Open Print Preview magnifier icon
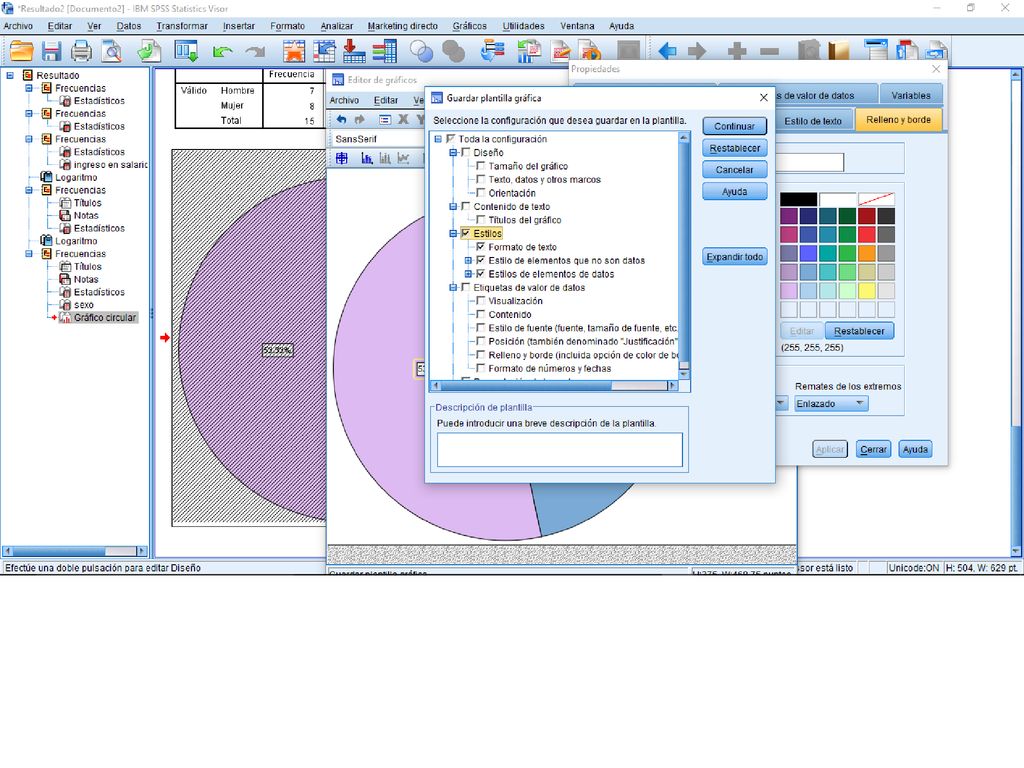The height and width of the screenshot is (768, 1024). pyautogui.click(x=112, y=51)
